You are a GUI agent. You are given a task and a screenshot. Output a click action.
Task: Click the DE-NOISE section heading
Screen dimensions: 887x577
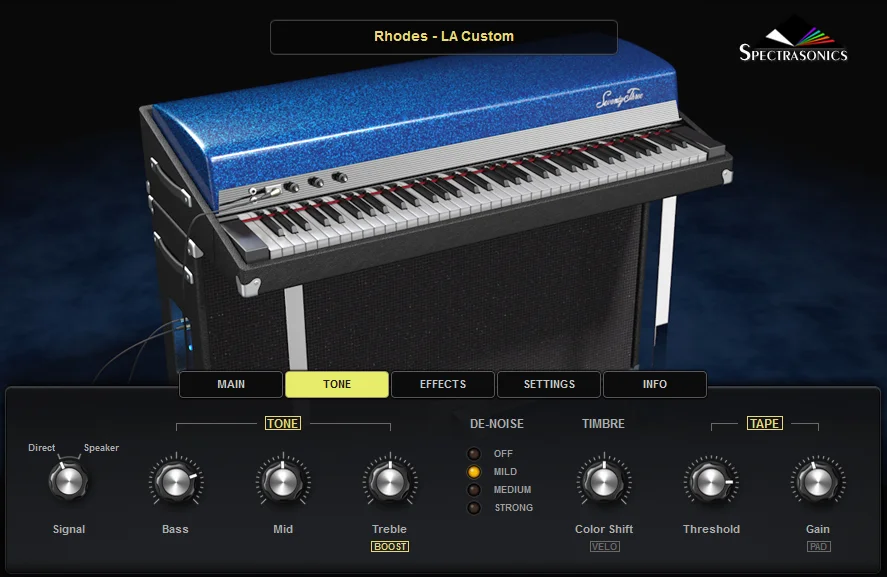[497, 424]
